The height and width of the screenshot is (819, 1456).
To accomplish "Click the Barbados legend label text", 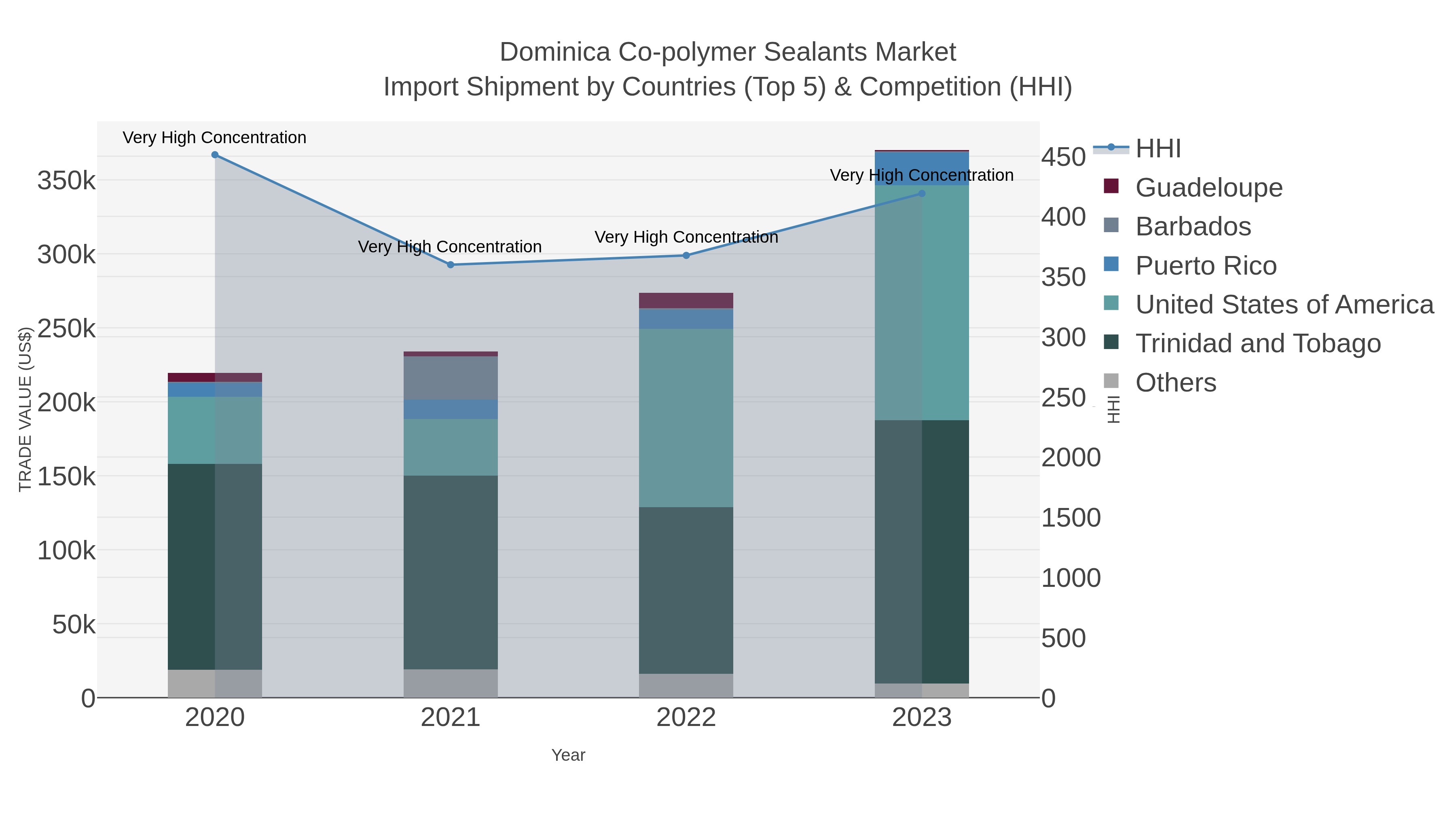I will 1193,226.
